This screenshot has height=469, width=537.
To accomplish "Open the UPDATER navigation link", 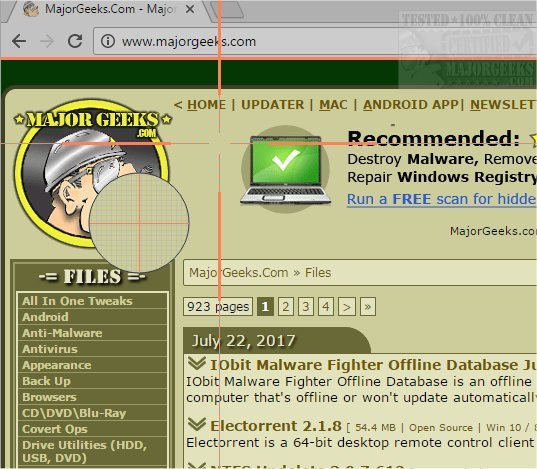I will click(273, 105).
